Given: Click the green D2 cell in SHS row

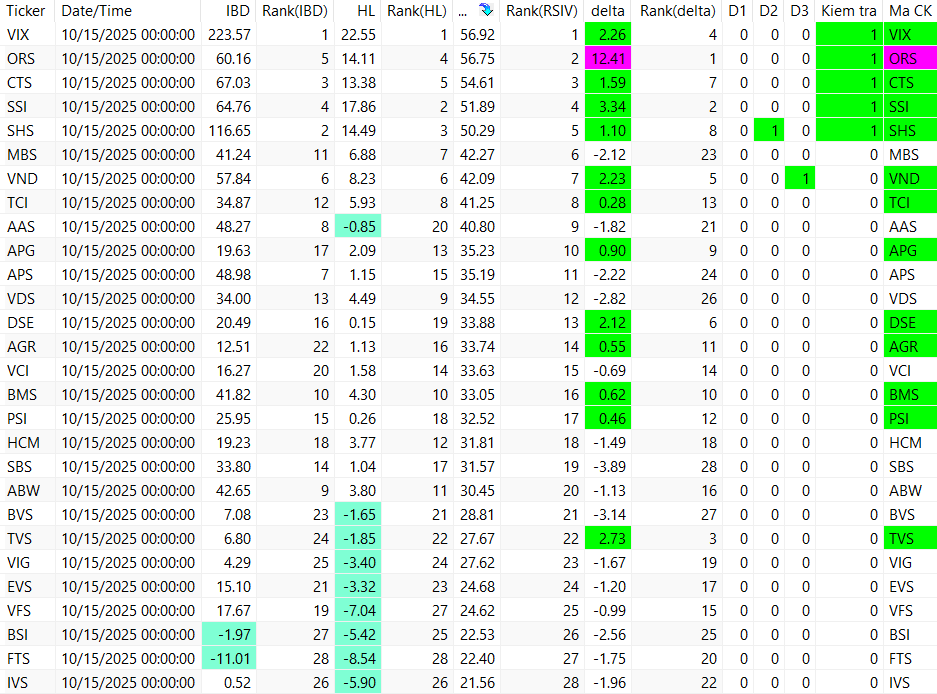Looking at the screenshot, I should tap(768, 130).
